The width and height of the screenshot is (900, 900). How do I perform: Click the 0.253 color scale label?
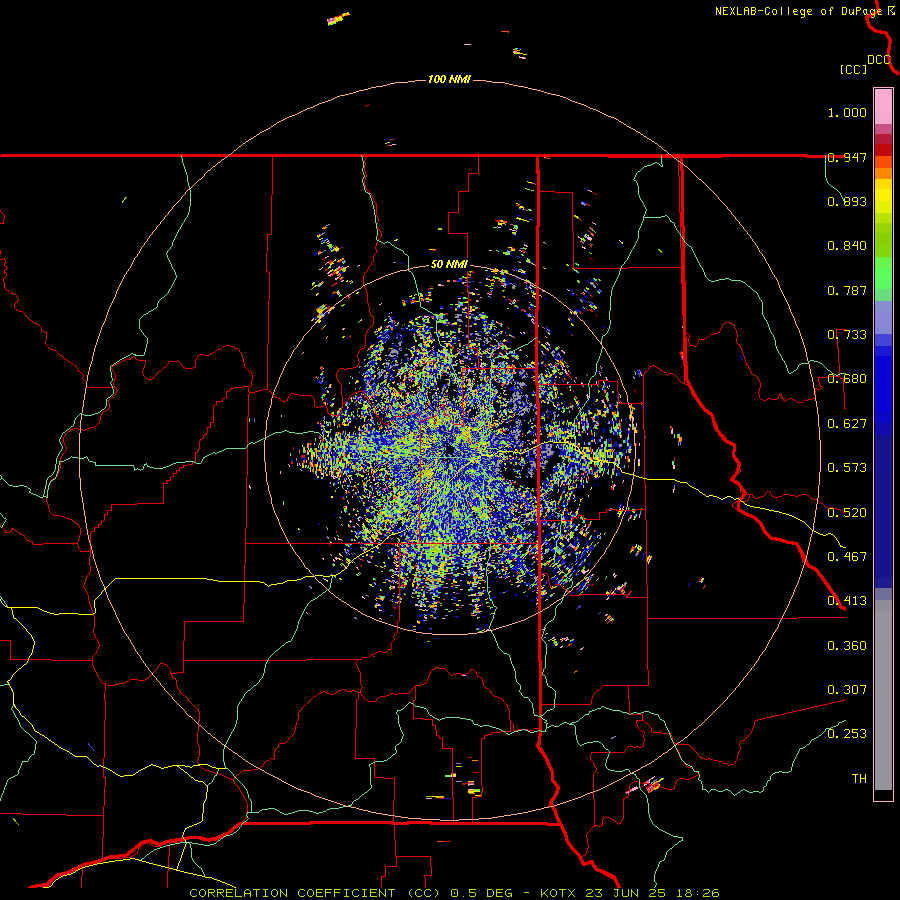847,734
